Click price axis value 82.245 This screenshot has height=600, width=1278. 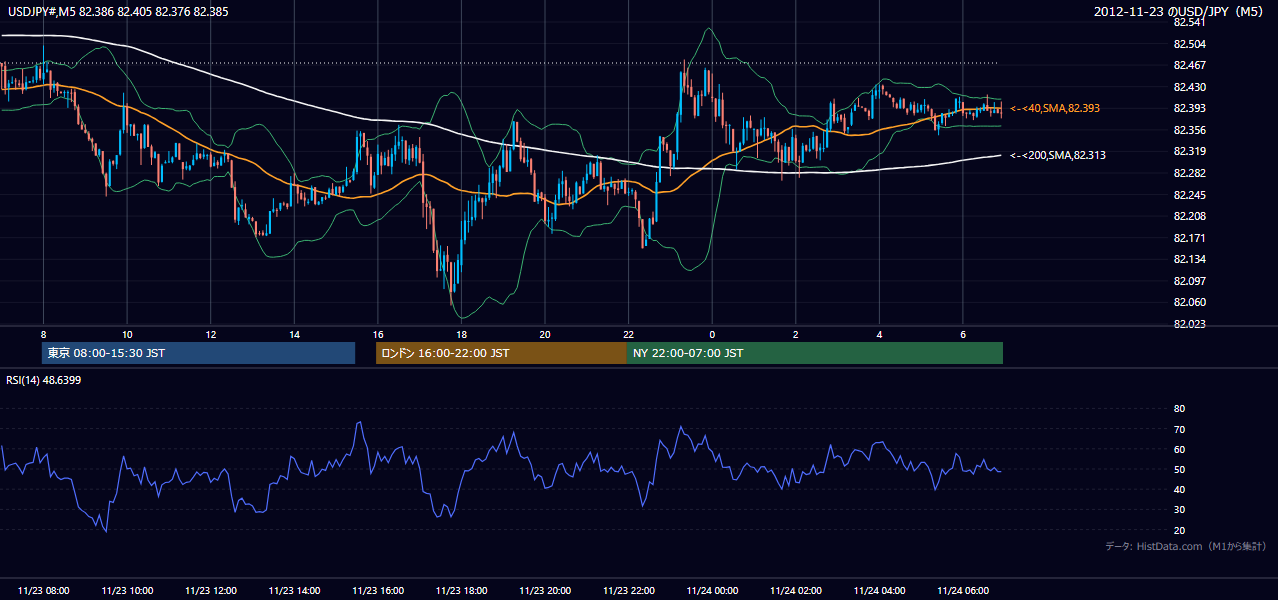pyautogui.click(x=1188, y=195)
